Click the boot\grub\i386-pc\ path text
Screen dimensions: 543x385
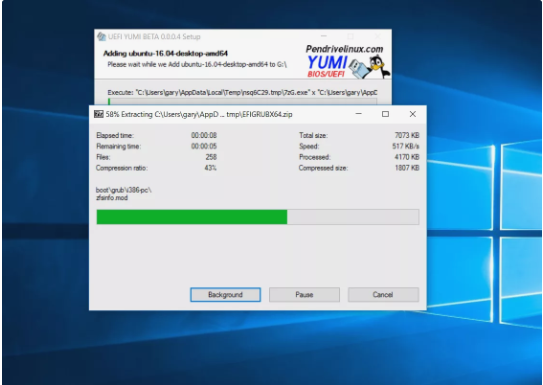click(x=124, y=190)
